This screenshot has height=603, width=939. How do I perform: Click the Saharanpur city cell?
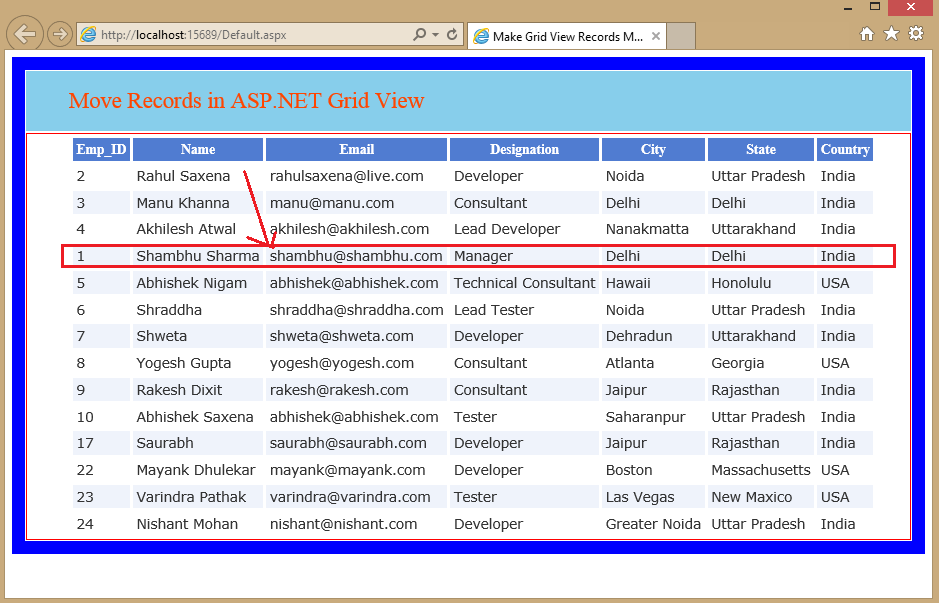pyautogui.click(x=653, y=417)
